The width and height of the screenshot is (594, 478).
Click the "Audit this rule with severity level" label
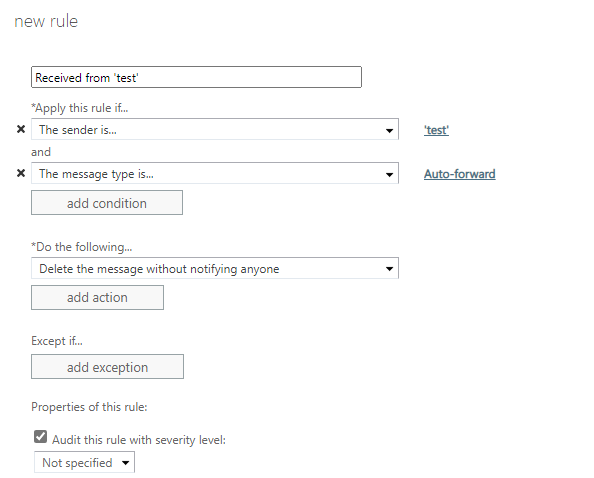pyautogui.click(x=139, y=440)
